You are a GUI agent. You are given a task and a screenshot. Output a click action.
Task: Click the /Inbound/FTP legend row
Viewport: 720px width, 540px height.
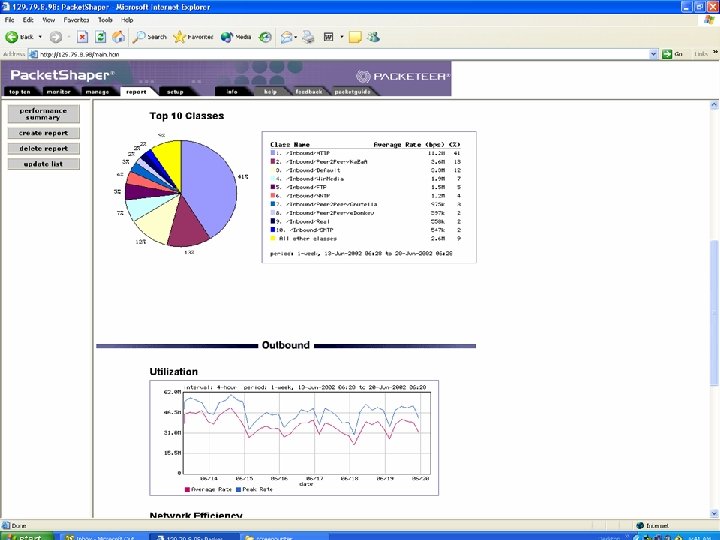366,187
